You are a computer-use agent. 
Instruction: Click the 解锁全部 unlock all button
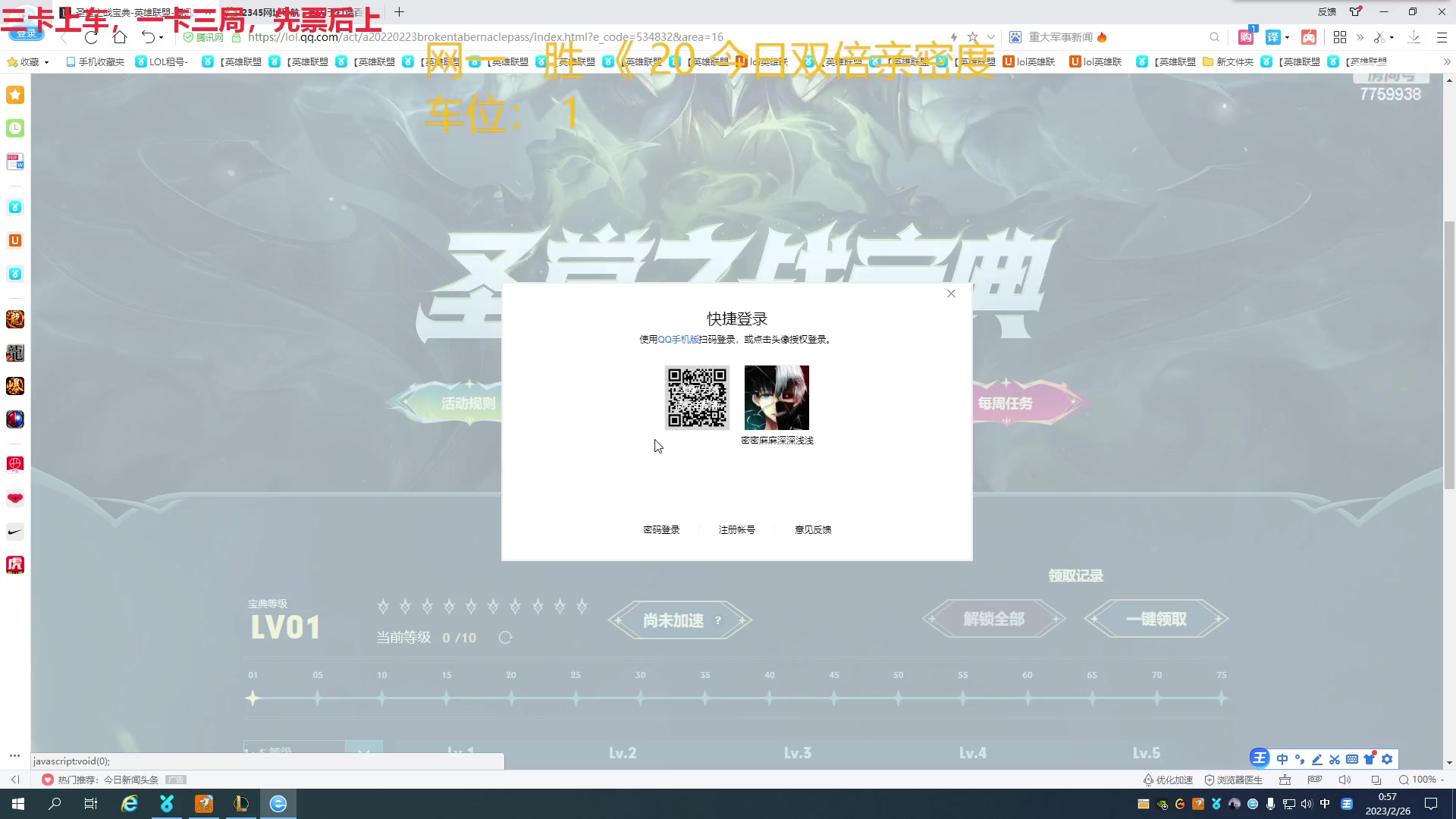pos(994,619)
